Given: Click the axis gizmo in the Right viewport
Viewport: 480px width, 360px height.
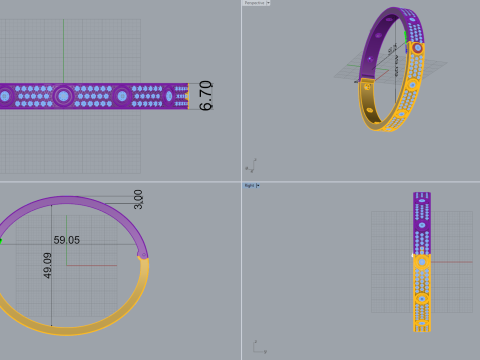Looking at the screenshot, I should [x=260, y=347].
